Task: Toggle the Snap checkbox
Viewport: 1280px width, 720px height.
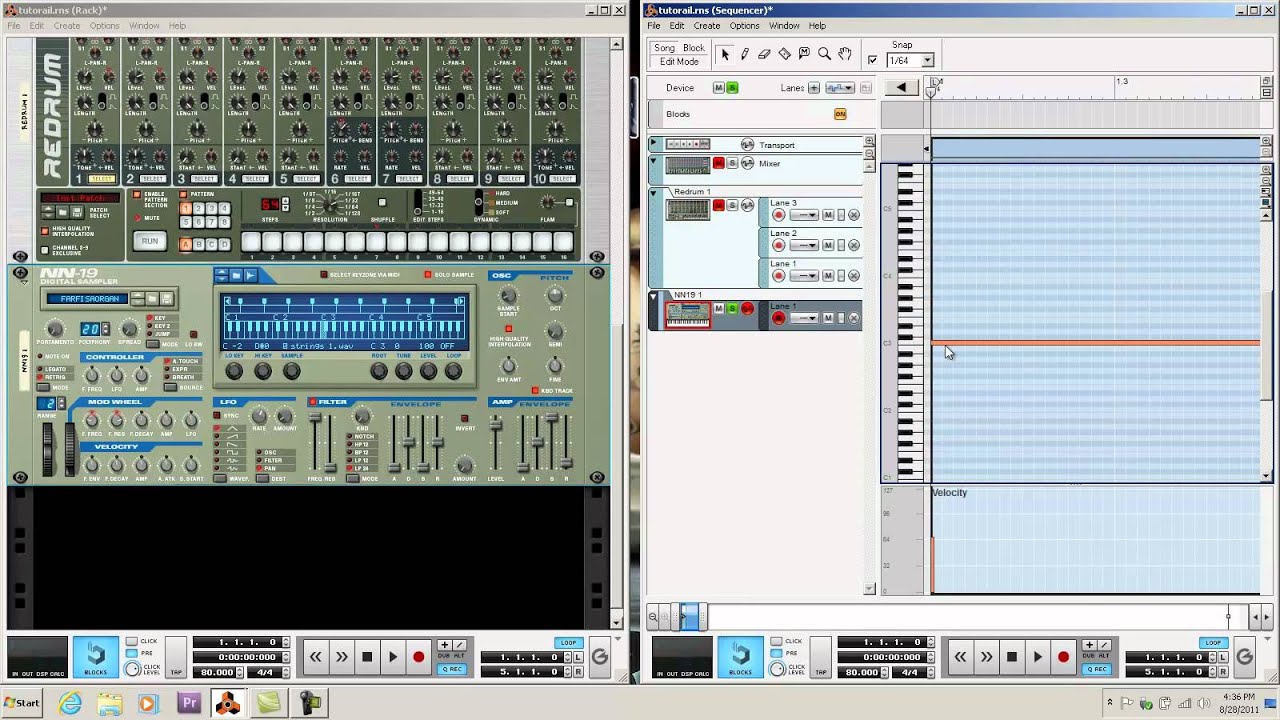Action: [872, 60]
